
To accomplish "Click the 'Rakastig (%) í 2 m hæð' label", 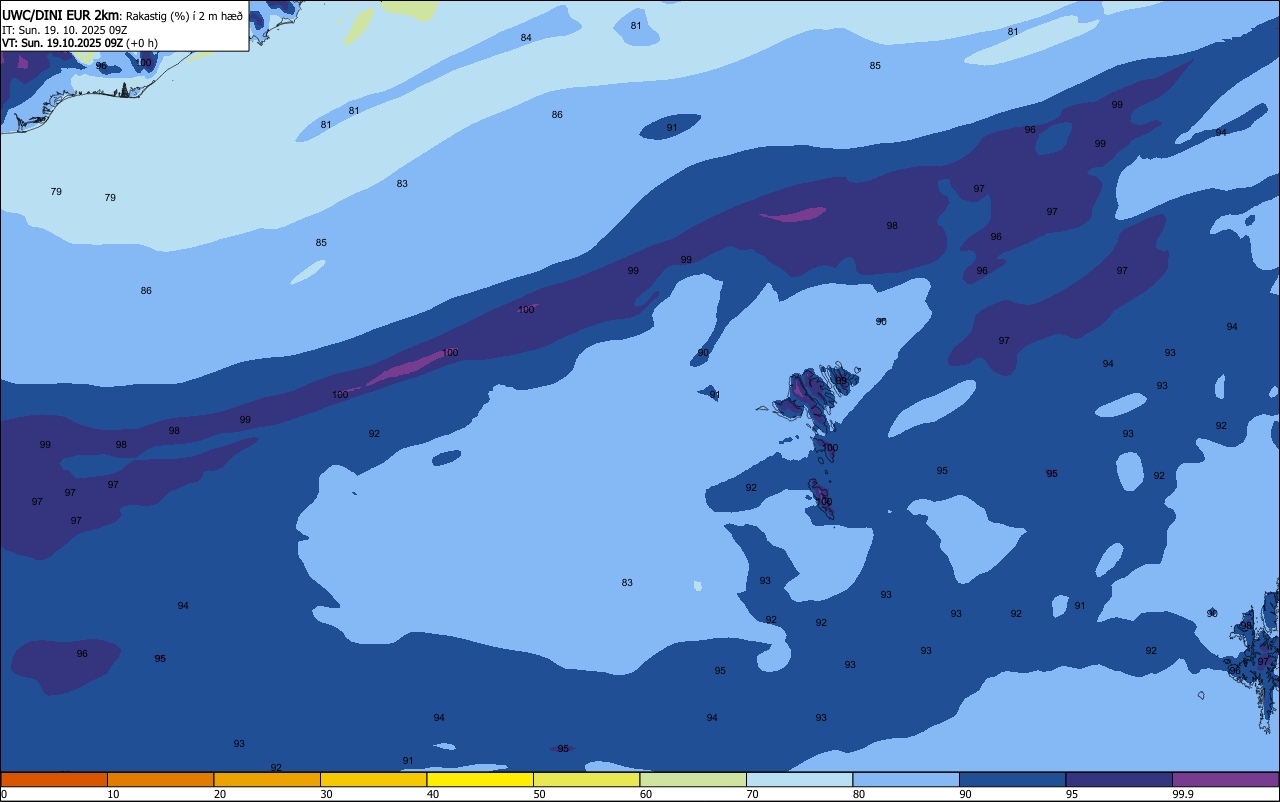I will coord(184,15).
